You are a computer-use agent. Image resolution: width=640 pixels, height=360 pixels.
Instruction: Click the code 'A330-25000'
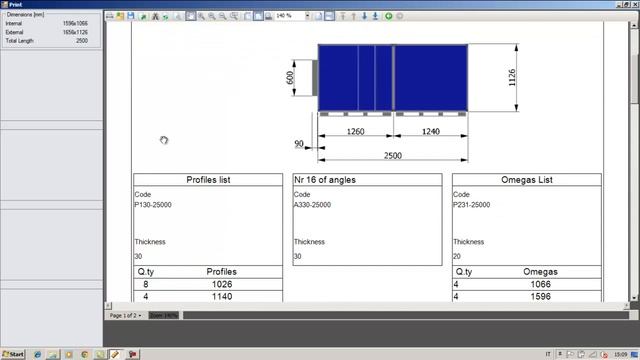312,204
